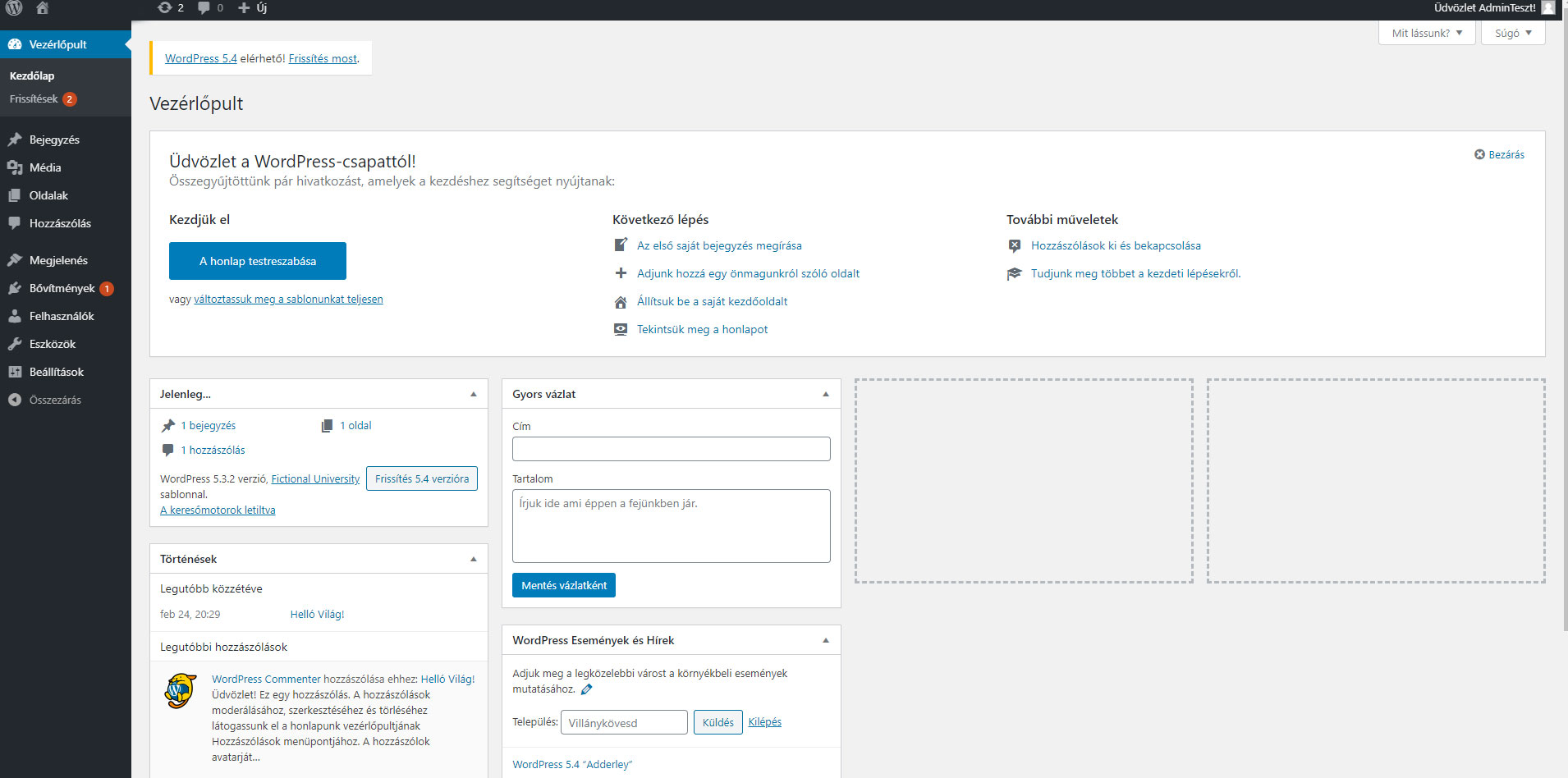Open the comments bubble icon showing 0
Image resolution: width=1568 pixels, height=778 pixels.
point(204,7)
